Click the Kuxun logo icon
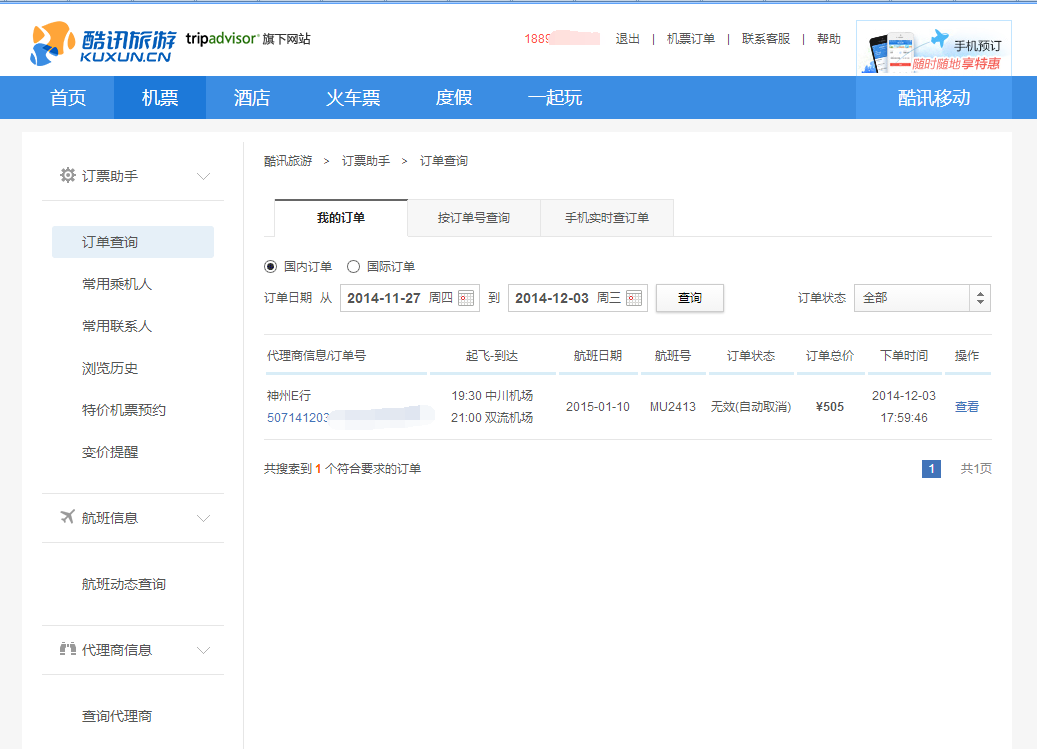Screen dimensions: 1037x749 pyautogui.click(x=52, y=43)
